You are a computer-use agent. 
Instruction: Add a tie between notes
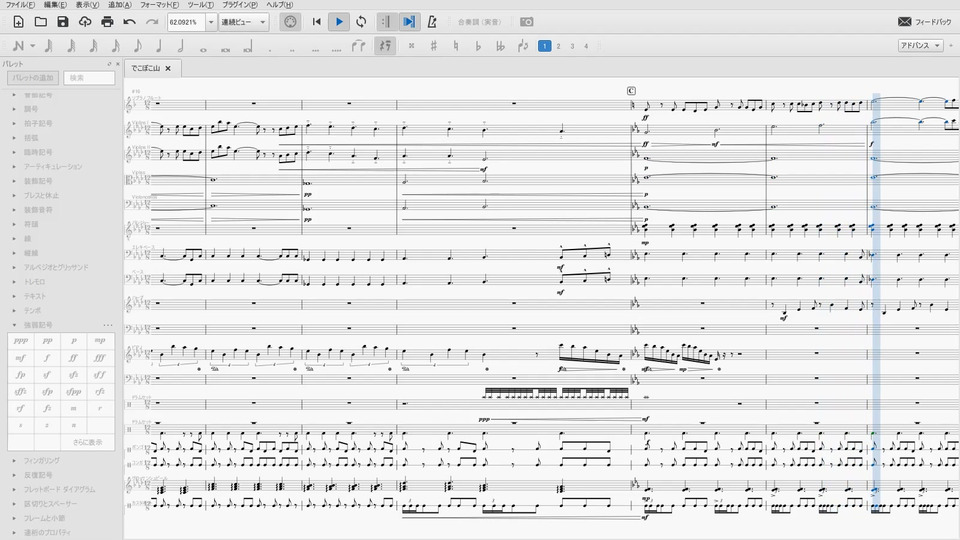click(359, 46)
